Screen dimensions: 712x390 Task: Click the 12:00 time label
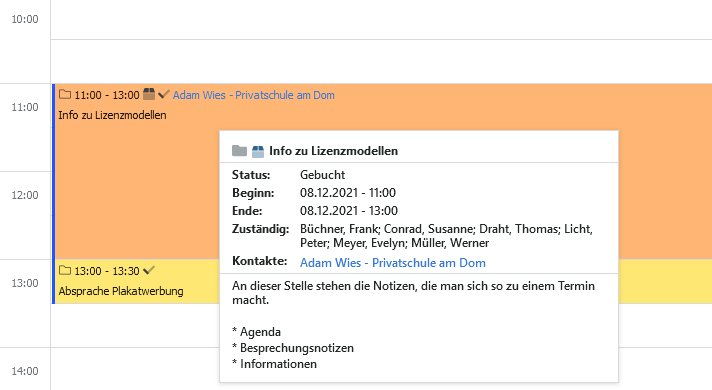pos(25,195)
